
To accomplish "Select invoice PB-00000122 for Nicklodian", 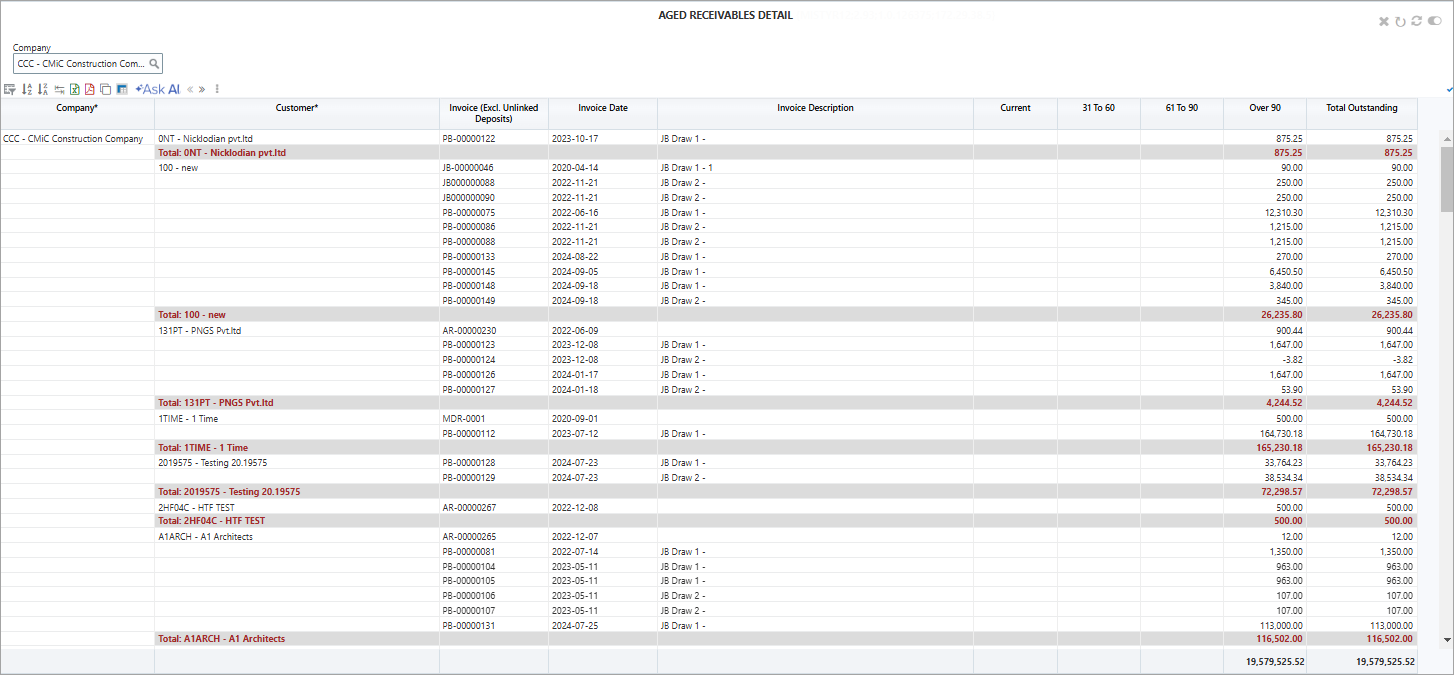I will [467, 138].
